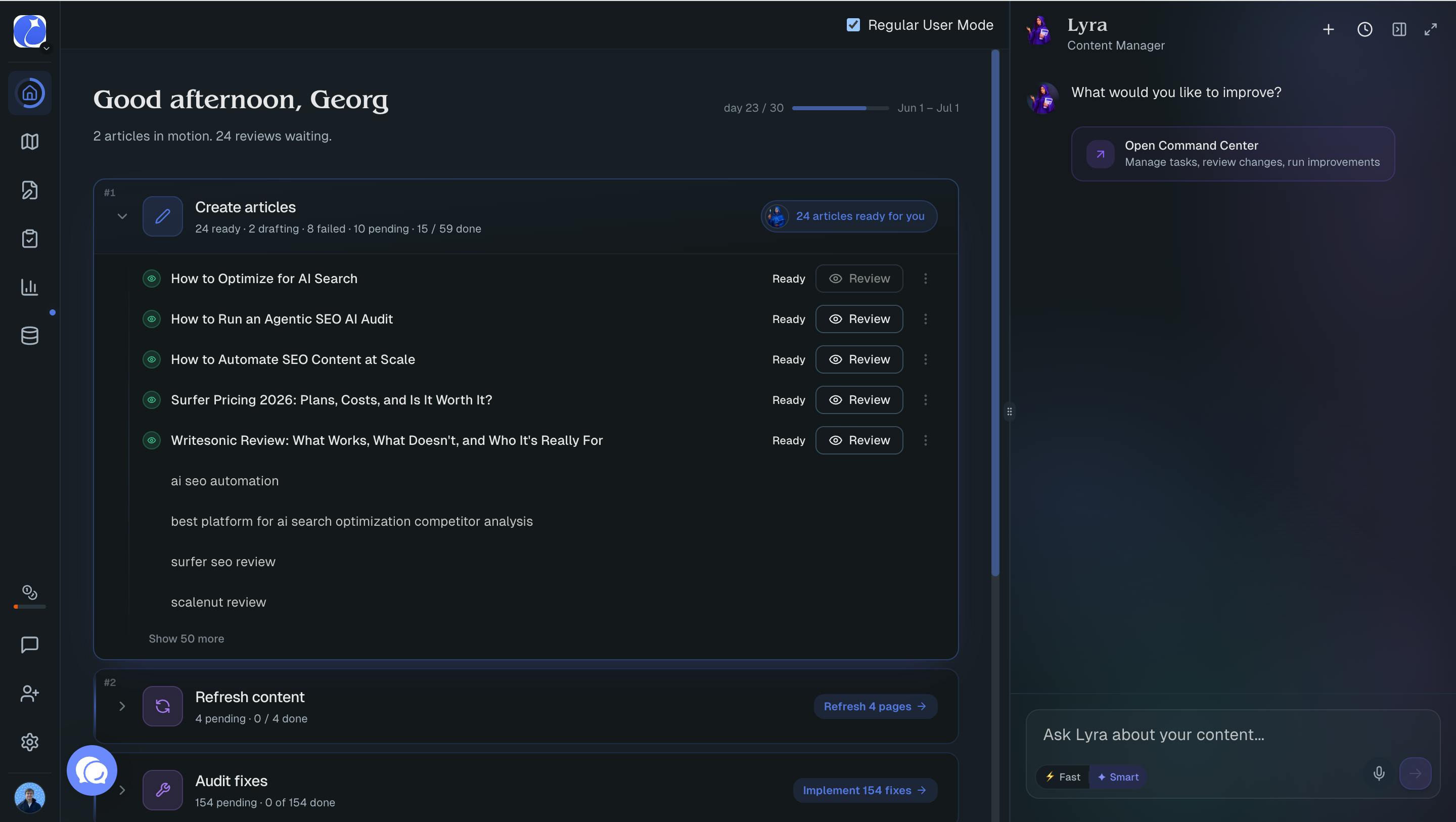The width and height of the screenshot is (1456, 822).
Task: Toggle the Regular User Mode checkbox
Action: (853, 25)
